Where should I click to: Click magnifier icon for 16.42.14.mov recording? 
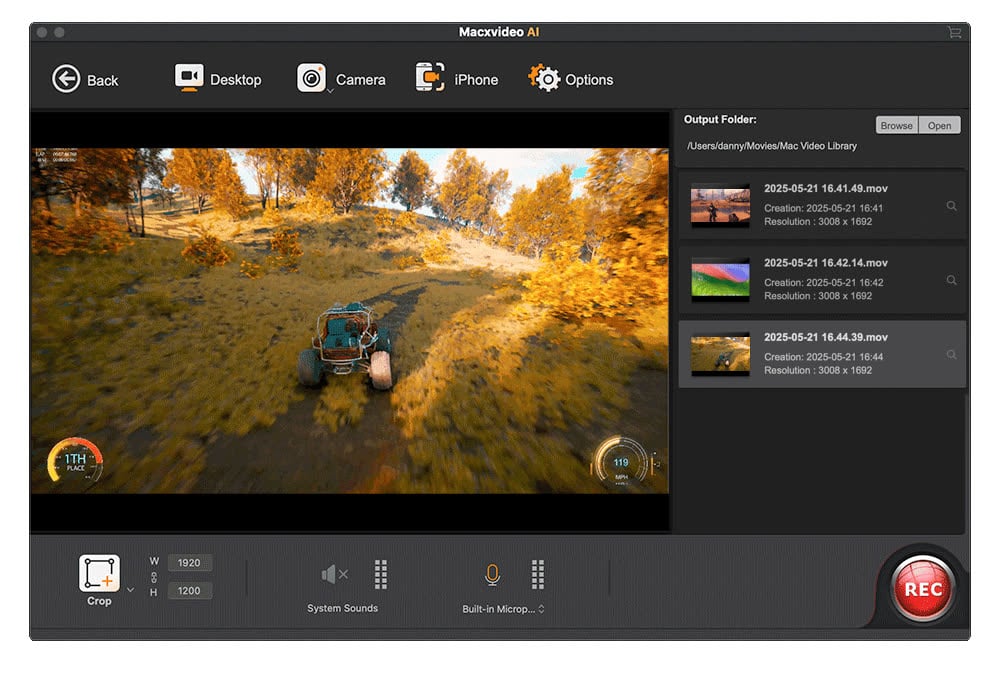pos(952,280)
